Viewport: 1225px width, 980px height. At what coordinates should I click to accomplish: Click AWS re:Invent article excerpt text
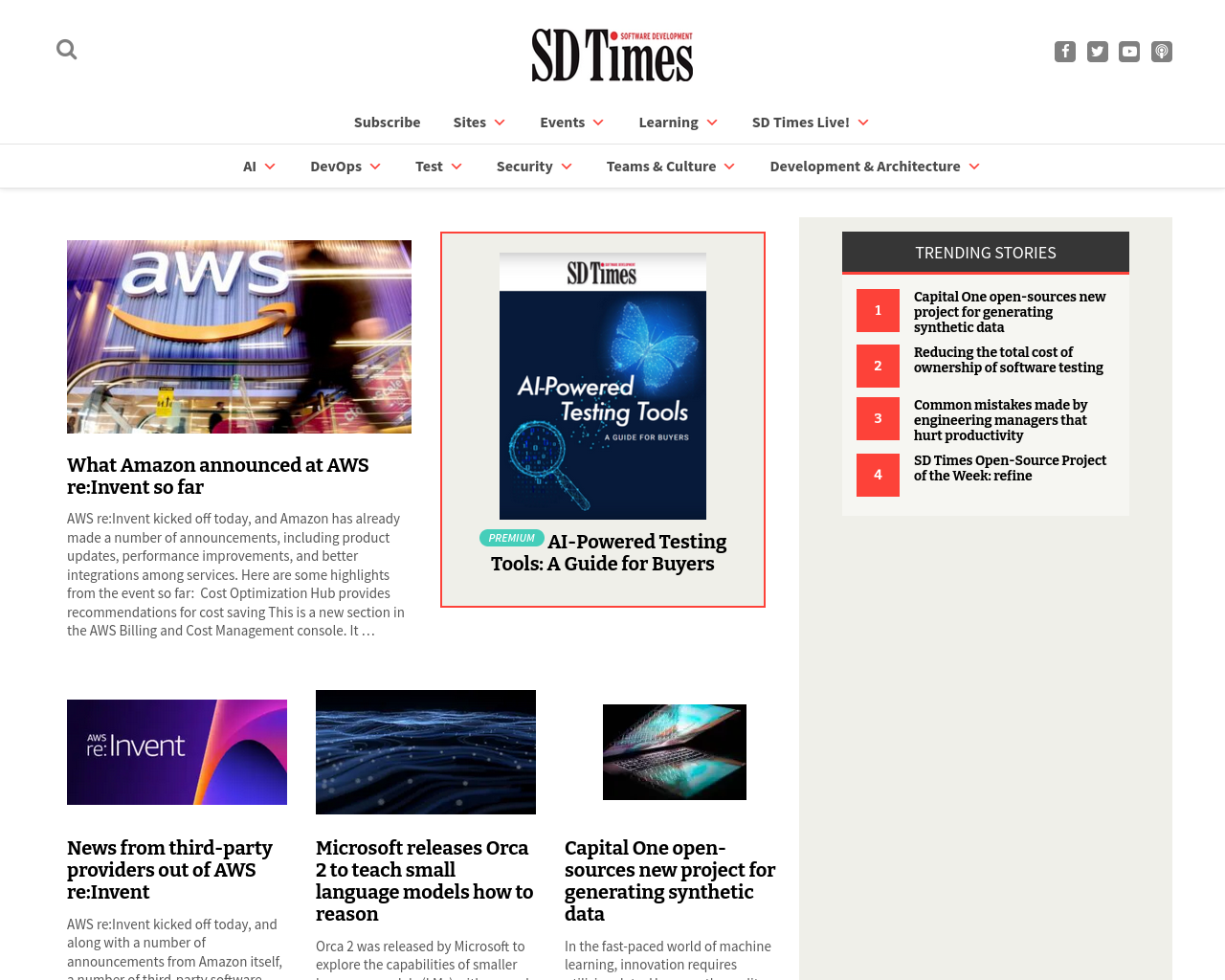click(237, 574)
